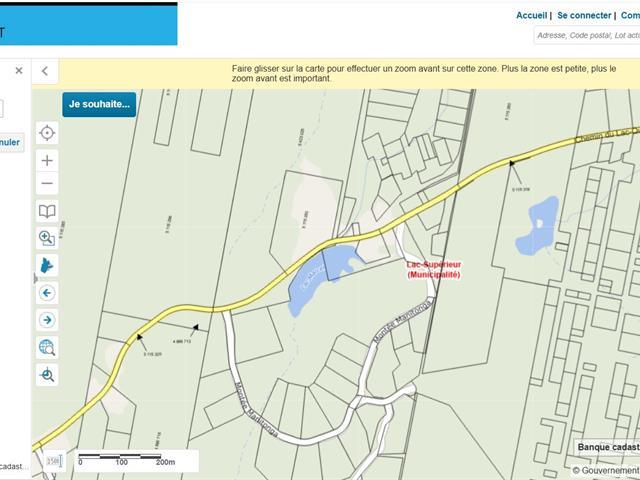The height and width of the screenshot is (480, 640).
Task: Click the address search input field
Action: tap(587, 35)
